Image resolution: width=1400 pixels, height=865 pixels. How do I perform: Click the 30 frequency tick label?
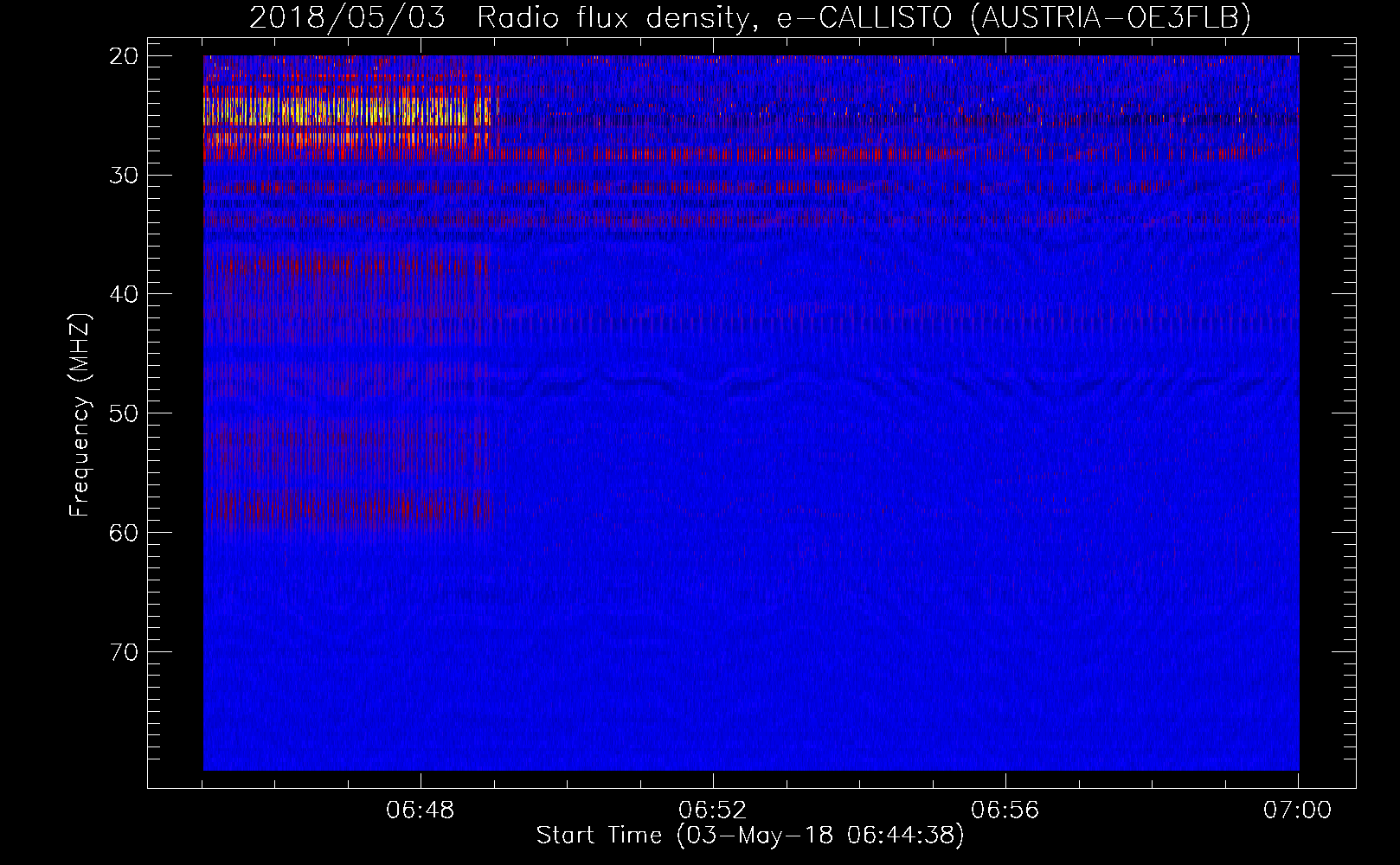tap(125, 176)
